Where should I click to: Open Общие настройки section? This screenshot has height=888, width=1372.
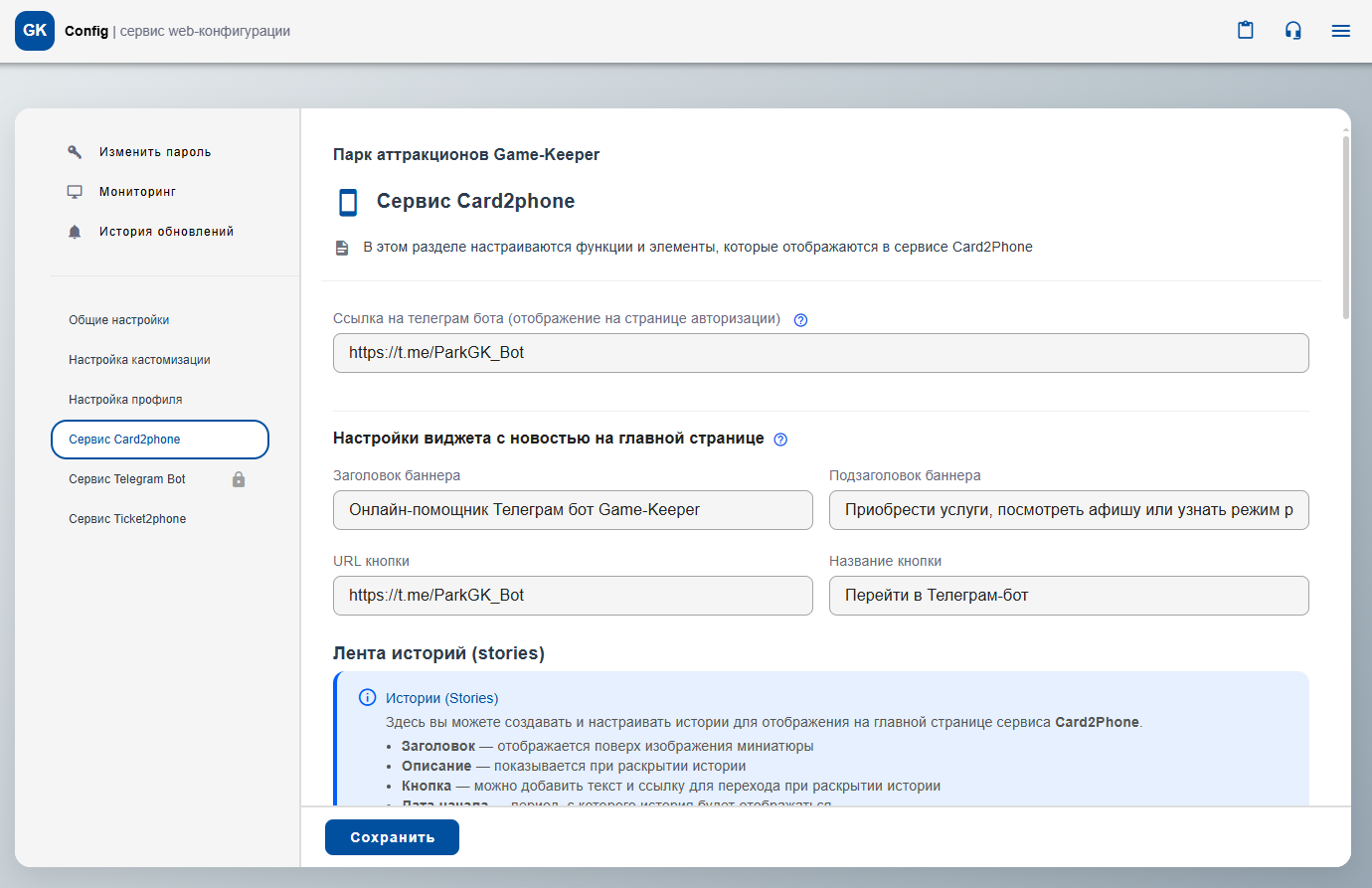(118, 320)
